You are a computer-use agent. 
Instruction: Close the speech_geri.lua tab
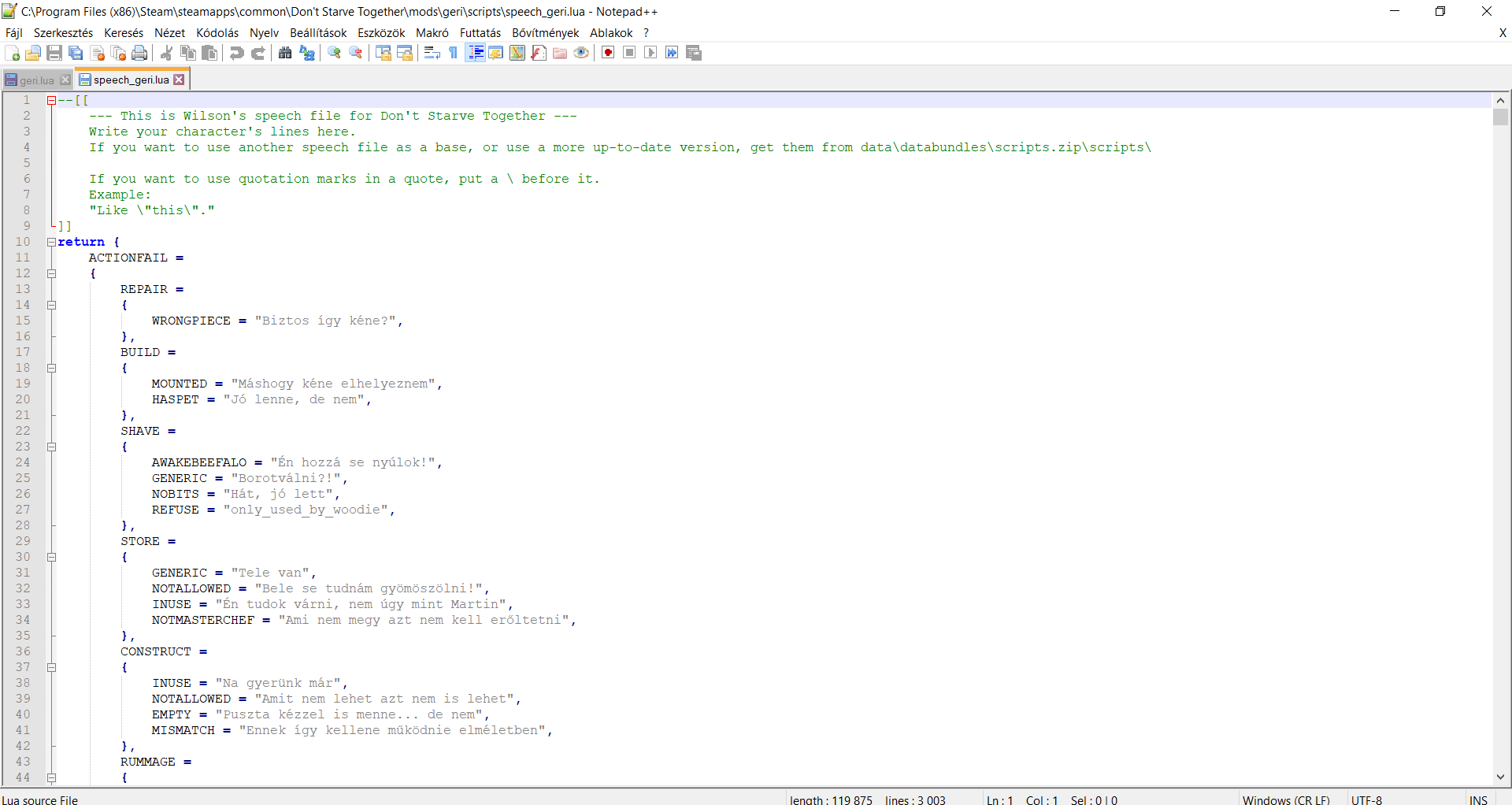click(x=180, y=80)
